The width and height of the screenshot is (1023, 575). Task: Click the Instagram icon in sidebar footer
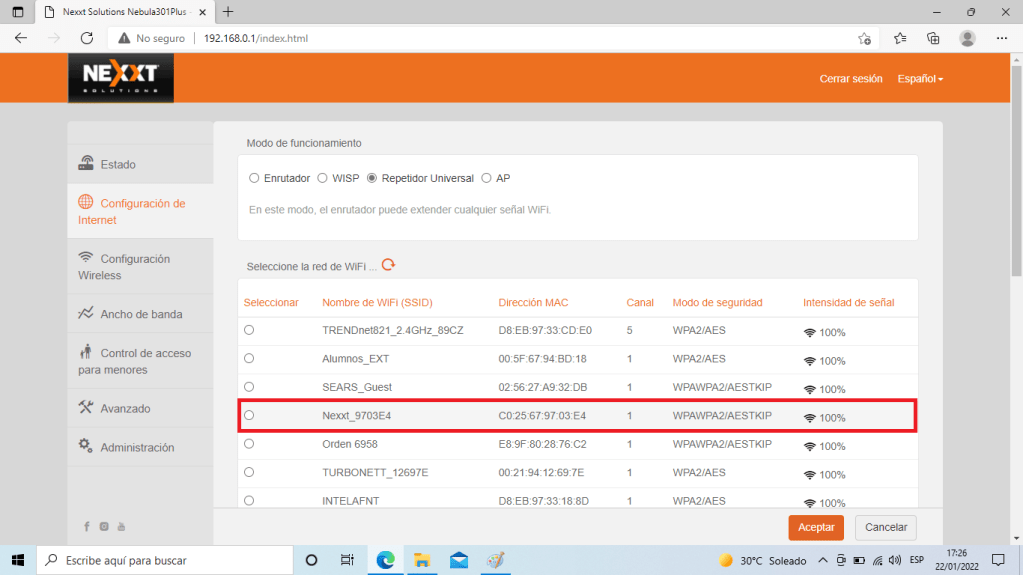click(x=104, y=526)
